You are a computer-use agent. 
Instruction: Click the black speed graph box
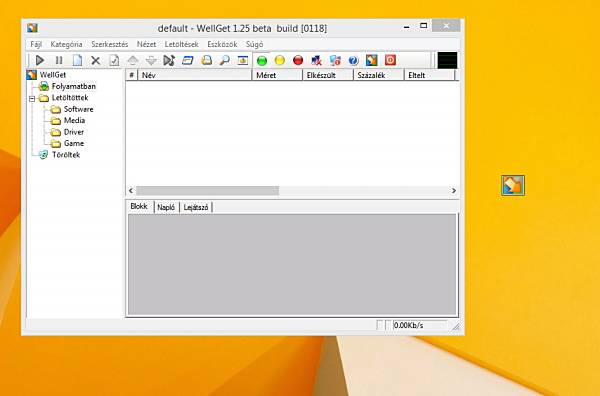(447, 60)
